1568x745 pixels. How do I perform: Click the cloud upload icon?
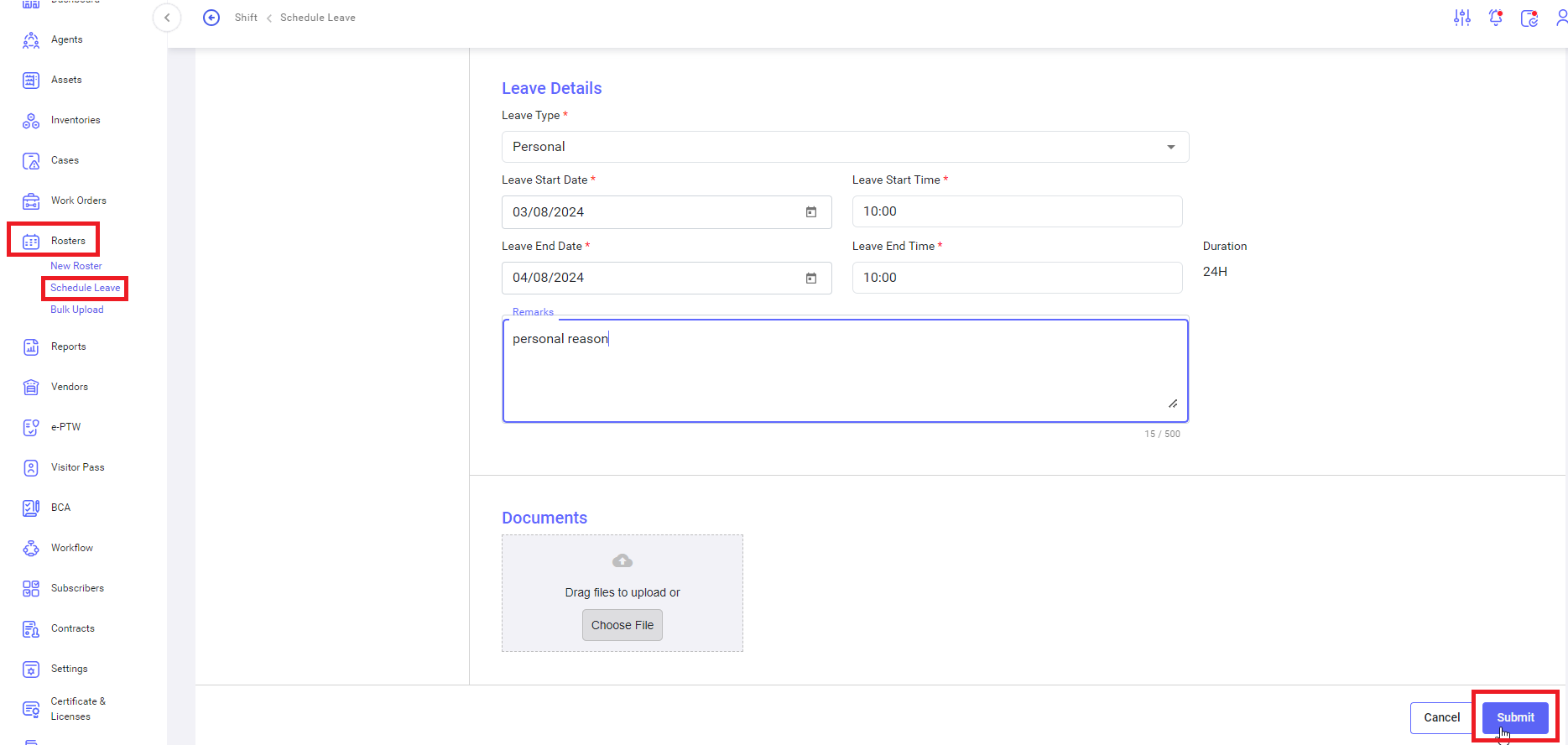pos(623,560)
